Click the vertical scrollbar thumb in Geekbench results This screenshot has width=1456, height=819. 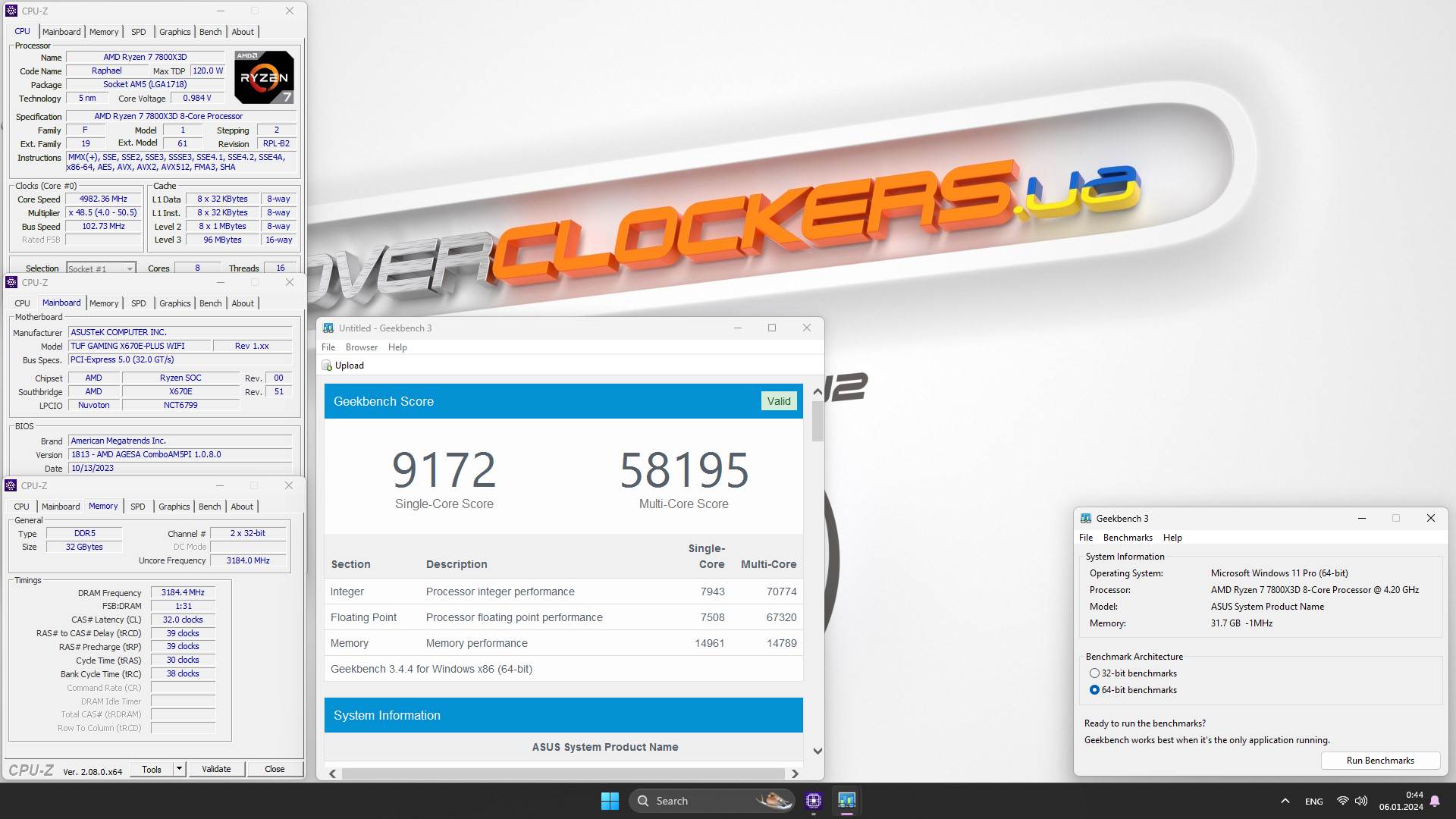[x=817, y=421]
